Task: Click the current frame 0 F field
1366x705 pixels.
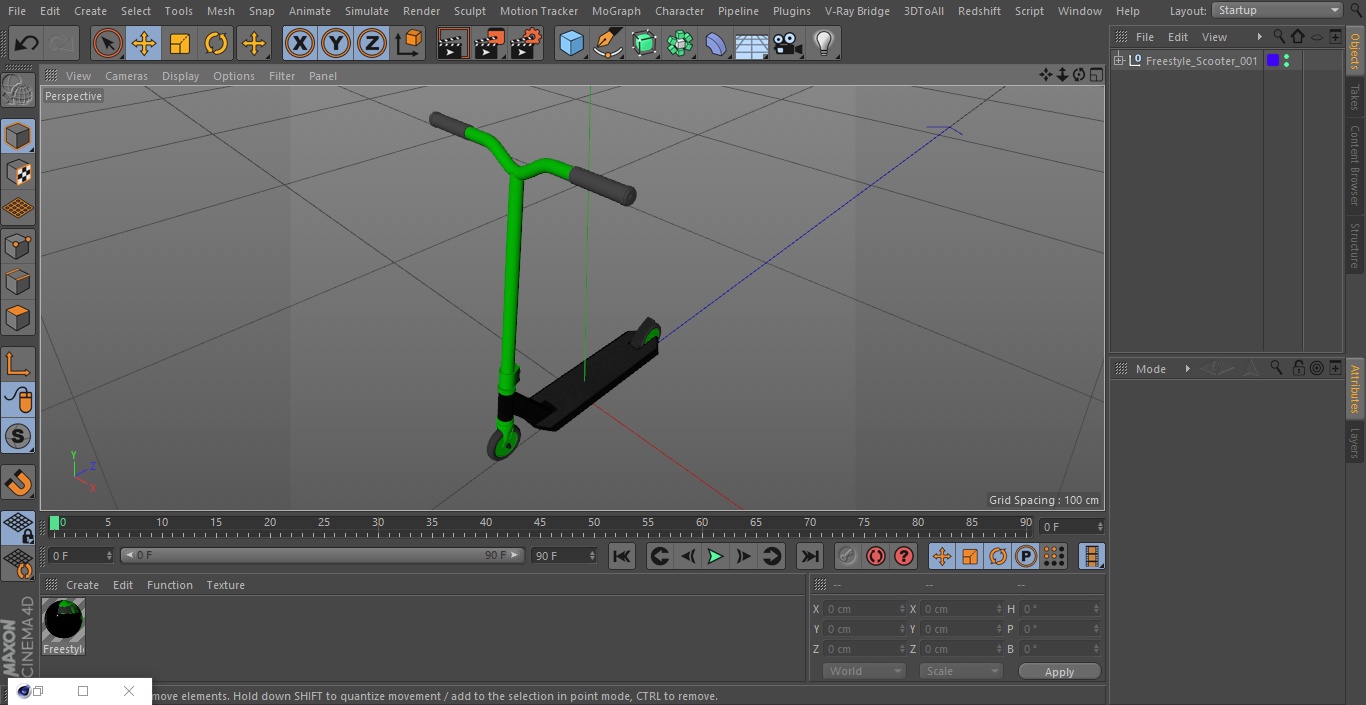Action: point(81,555)
